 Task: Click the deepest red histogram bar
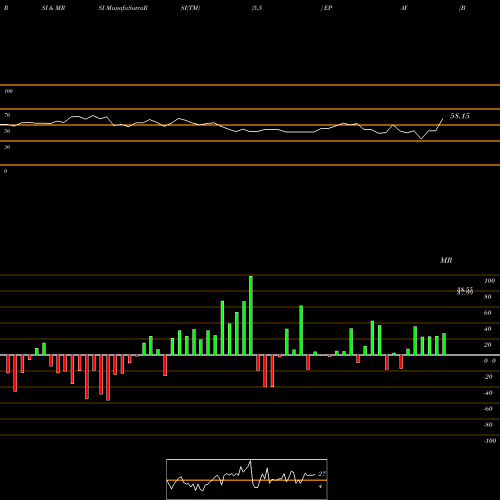point(108,378)
